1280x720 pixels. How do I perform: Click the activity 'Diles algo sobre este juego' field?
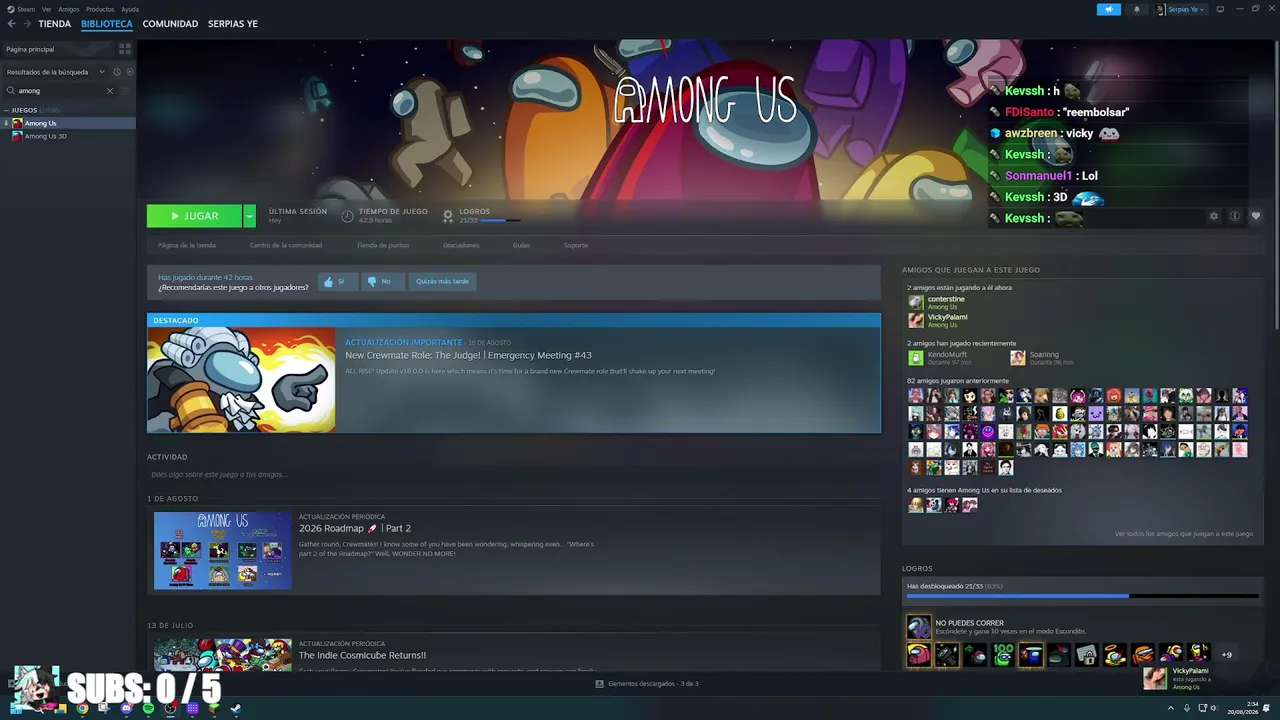[x=514, y=475]
